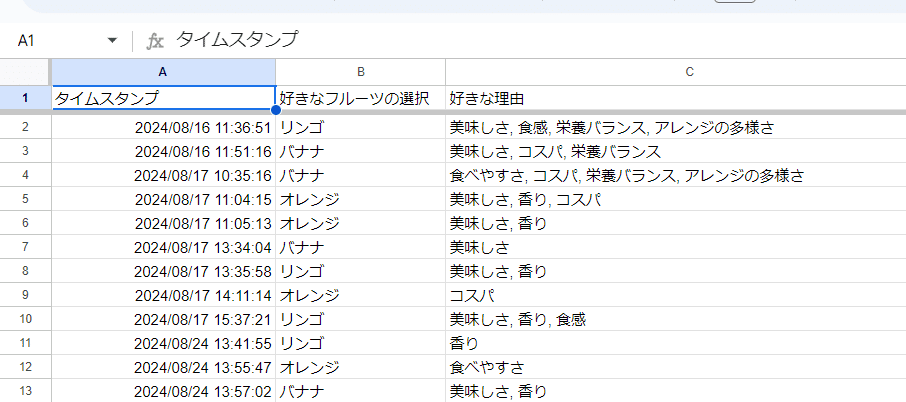Click リンゴ cell in row 2
This screenshot has height=402, width=906.
(361, 127)
